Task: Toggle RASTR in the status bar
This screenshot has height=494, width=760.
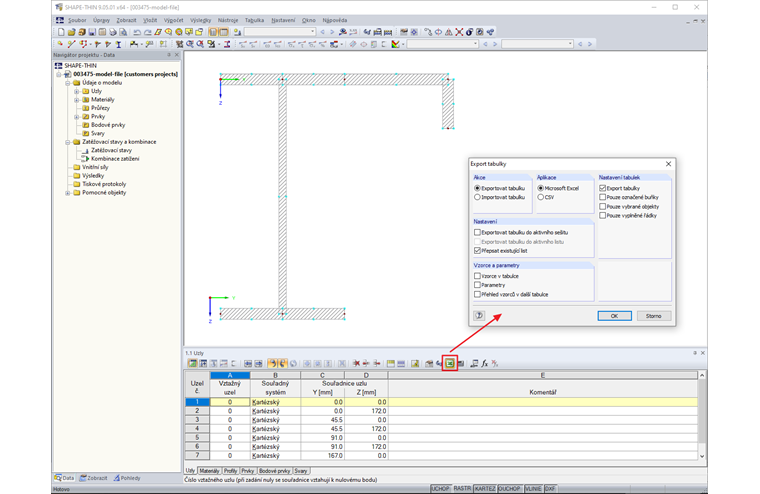Action: (462, 489)
